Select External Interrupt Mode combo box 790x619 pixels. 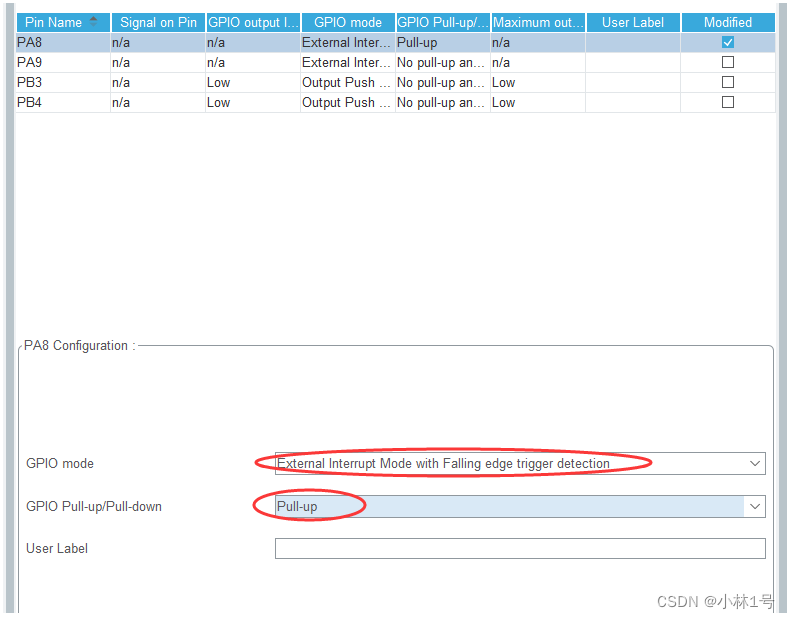click(x=520, y=463)
